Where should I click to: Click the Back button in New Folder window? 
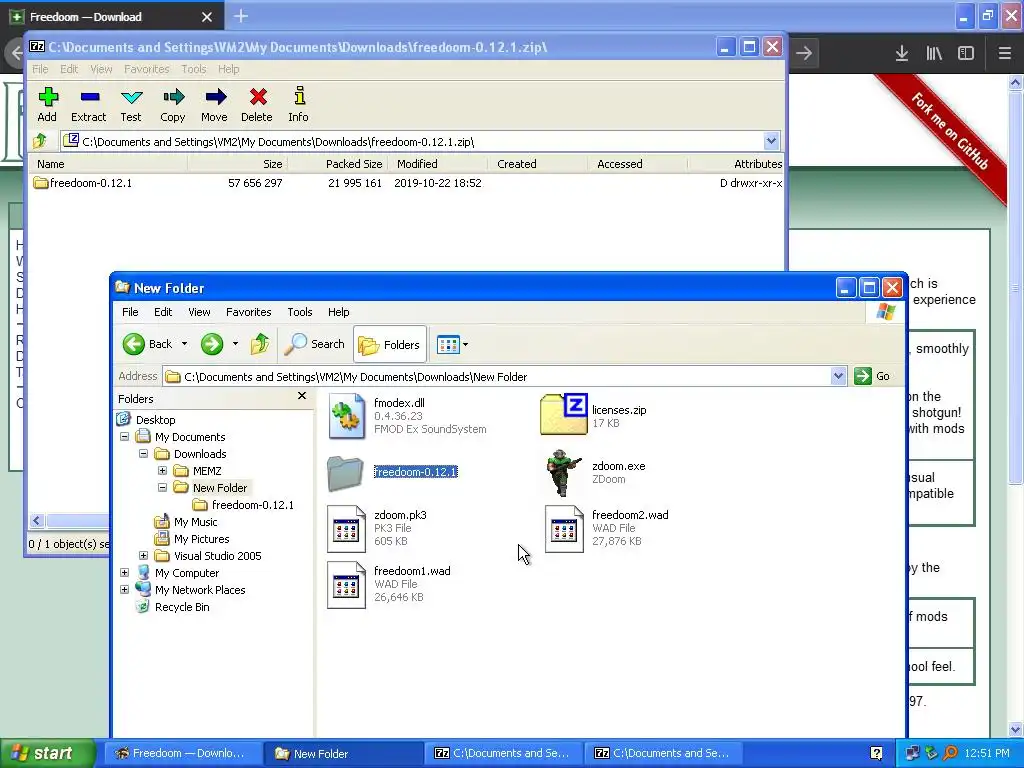(x=148, y=344)
